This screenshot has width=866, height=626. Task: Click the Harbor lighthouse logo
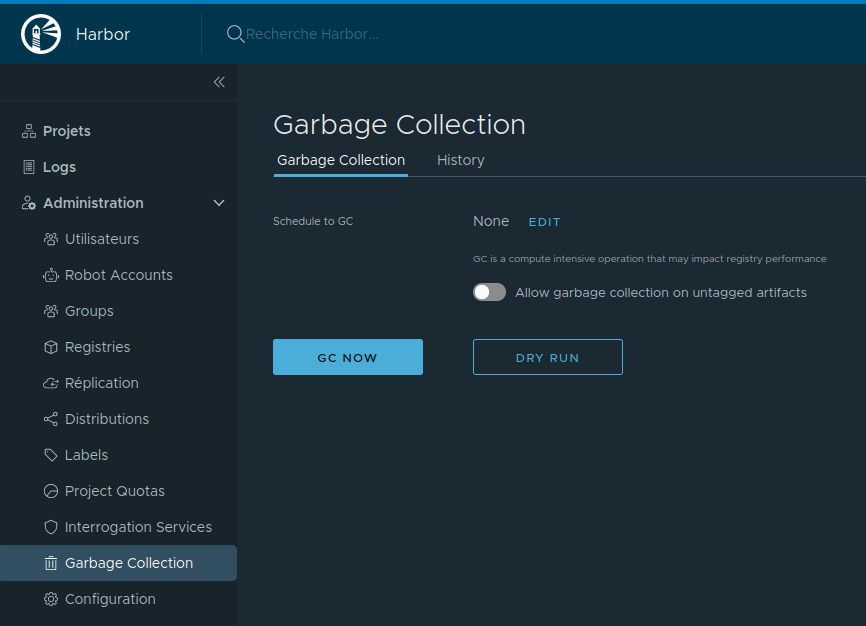tap(41, 34)
